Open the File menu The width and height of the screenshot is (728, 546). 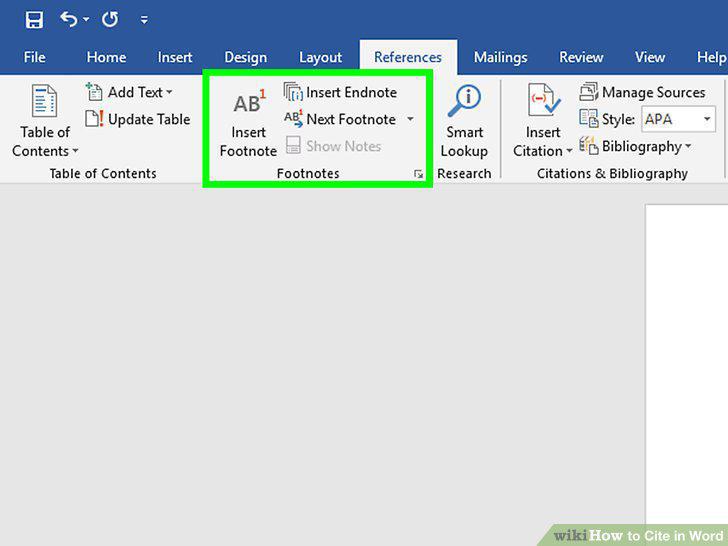(x=34, y=57)
